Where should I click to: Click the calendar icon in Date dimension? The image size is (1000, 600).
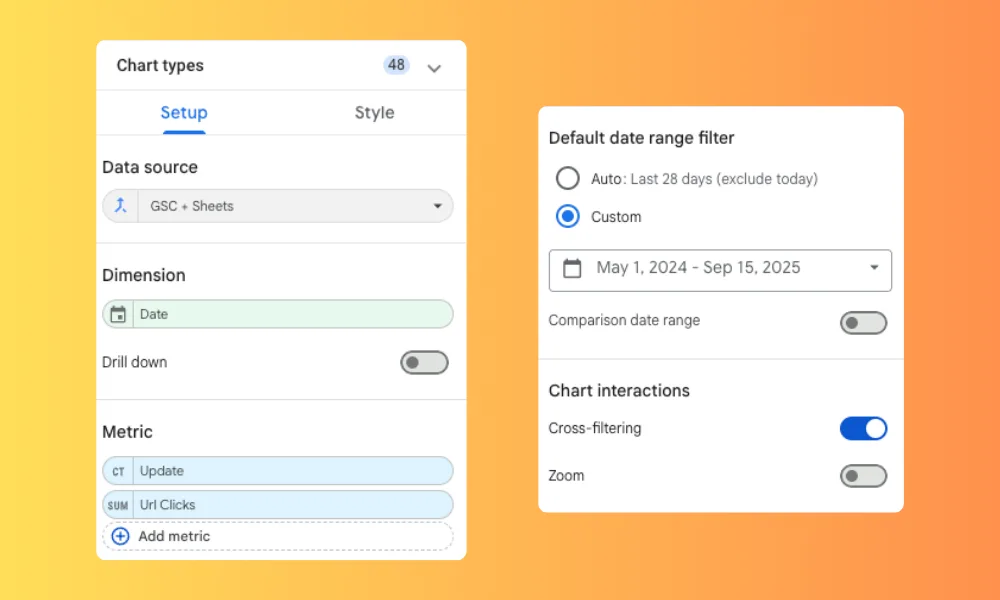tap(118, 314)
